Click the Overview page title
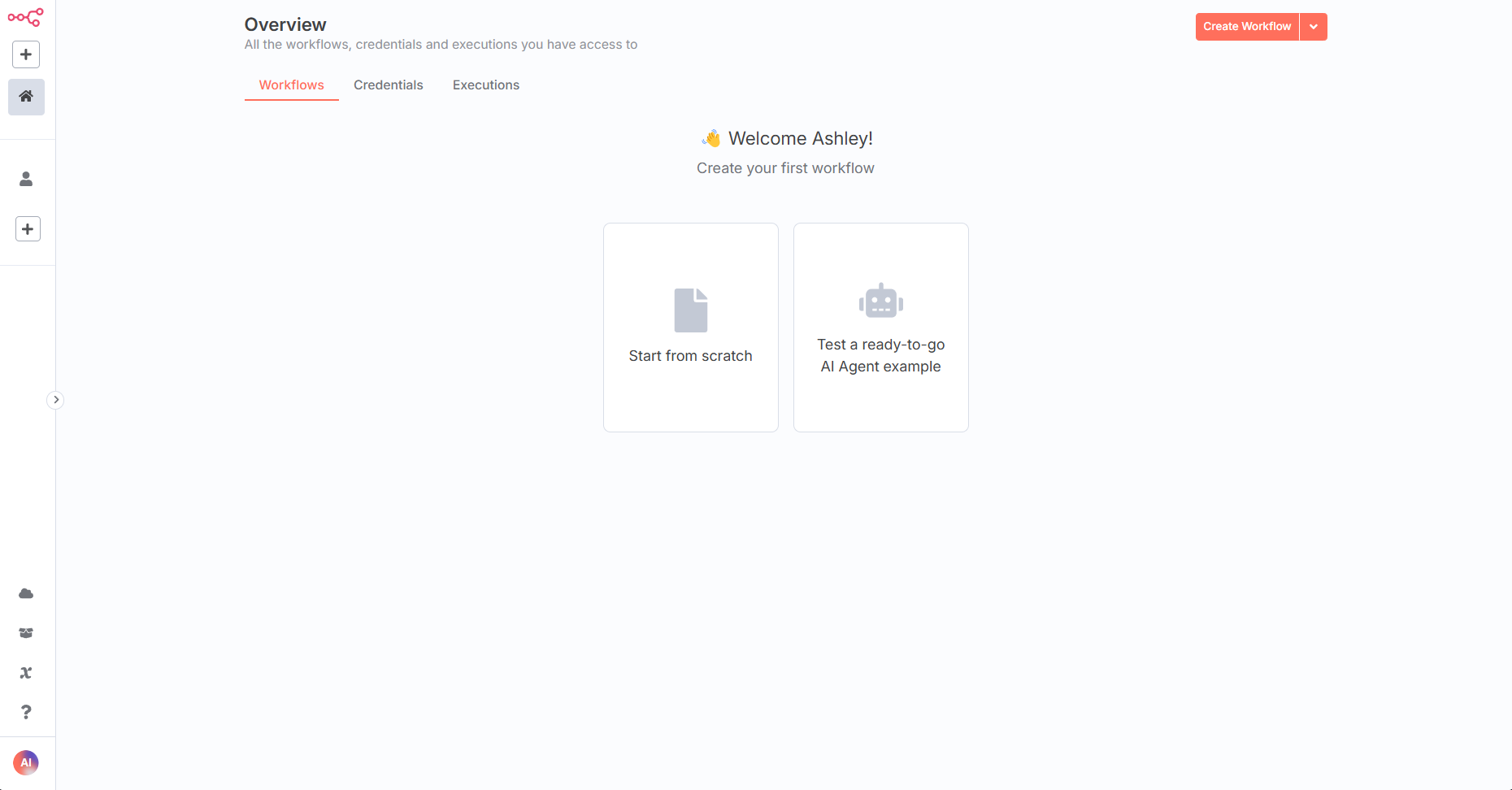This screenshot has height=790, width=1512. coord(285,25)
